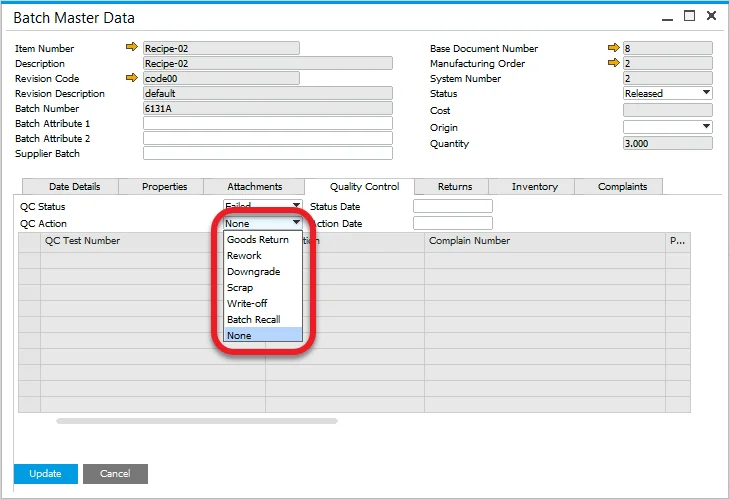Follow the Manufacturing Order link arrow
This screenshot has height=500, width=730.
pos(613,63)
